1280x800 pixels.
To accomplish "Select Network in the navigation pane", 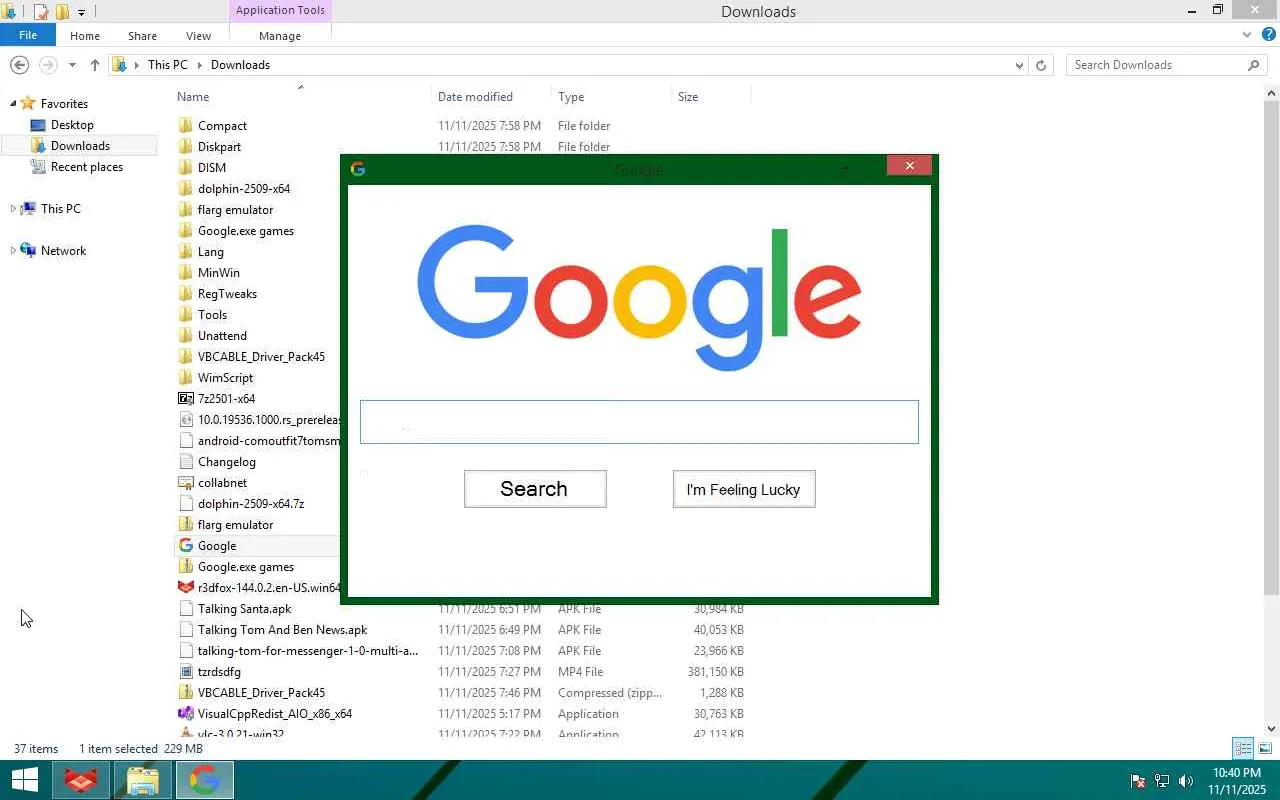I will [63, 251].
